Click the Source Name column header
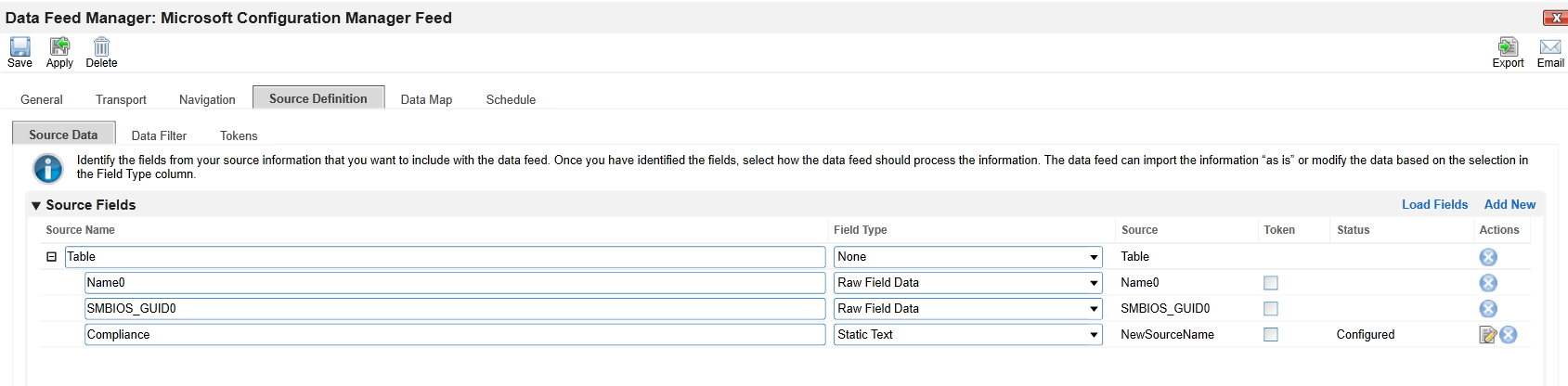Viewport: 1568px width, 386px height. point(81,230)
